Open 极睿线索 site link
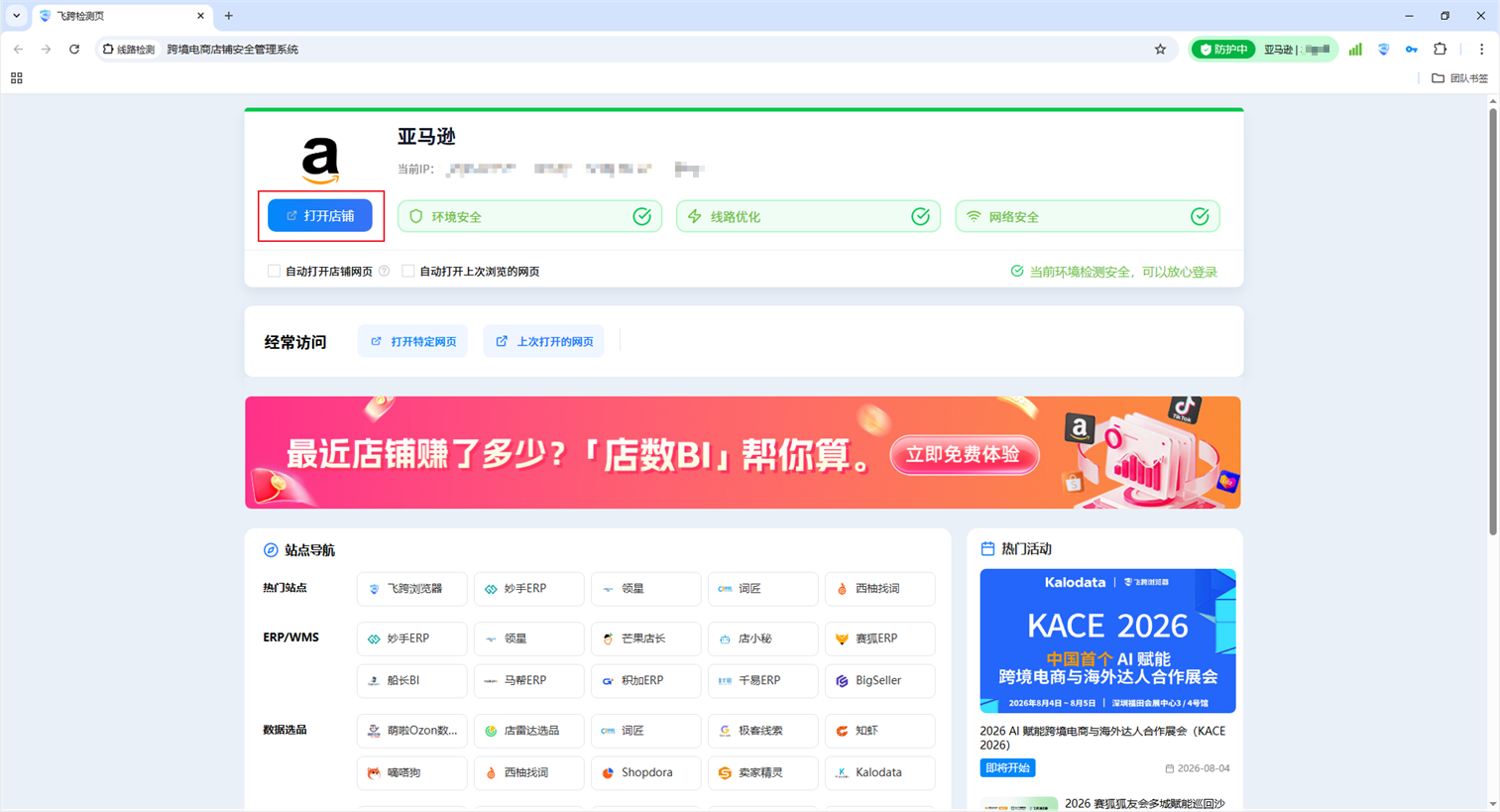This screenshot has width=1500, height=812. (x=762, y=731)
